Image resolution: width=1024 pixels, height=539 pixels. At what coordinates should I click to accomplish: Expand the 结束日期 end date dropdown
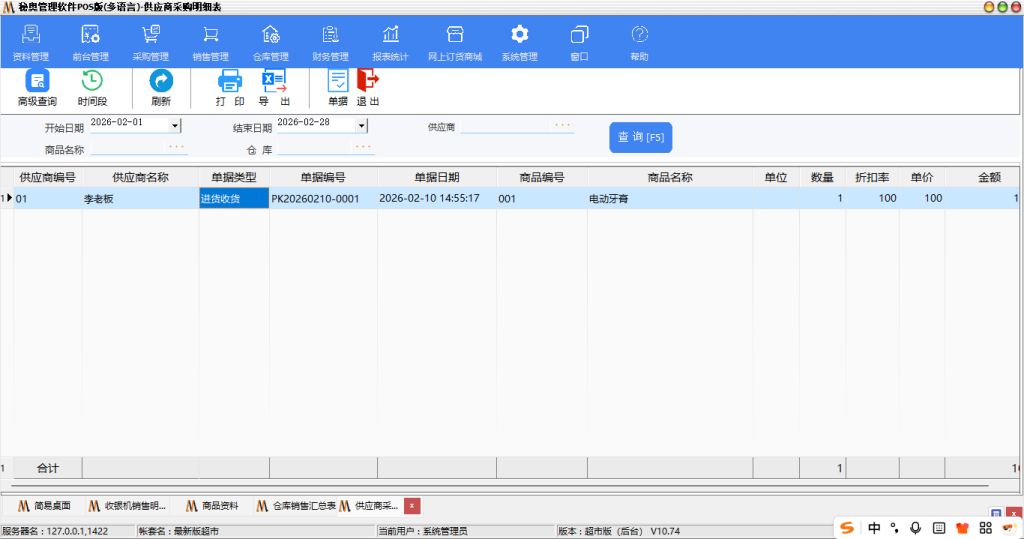362,126
